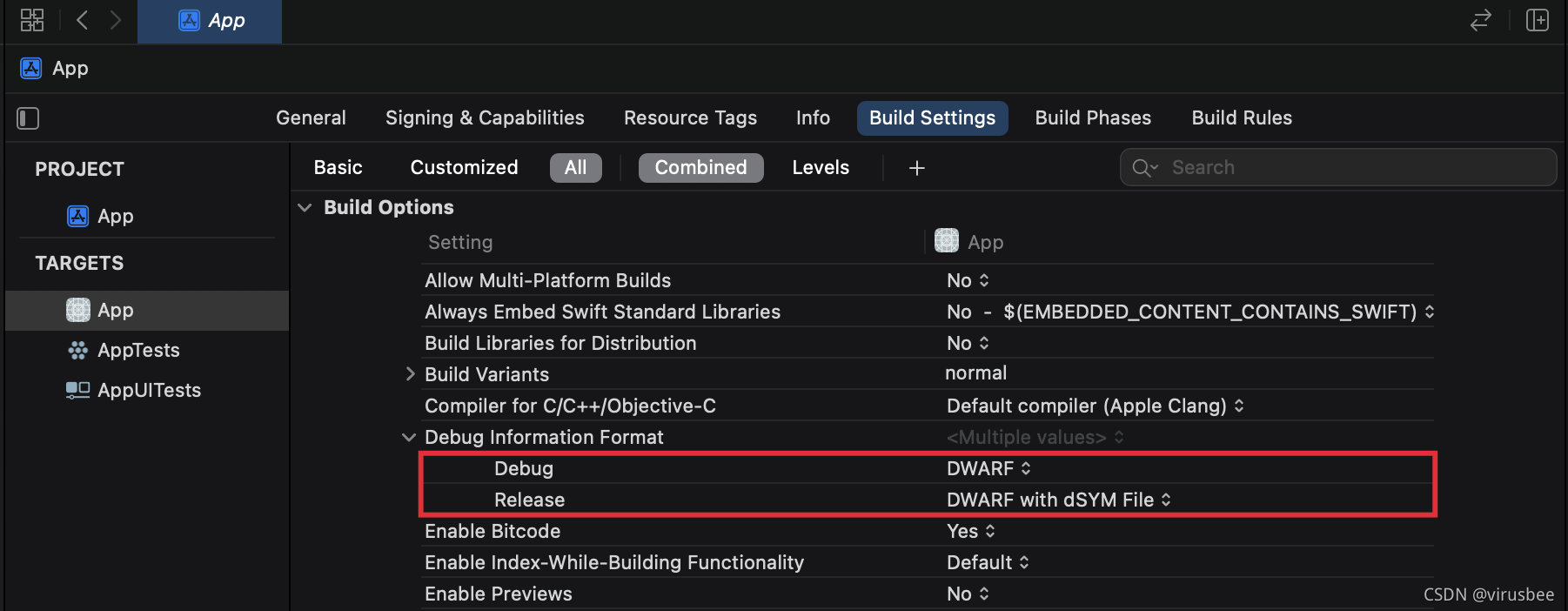This screenshot has height=611, width=1568.
Task: Change Enable Previews No value
Action: 968,594
